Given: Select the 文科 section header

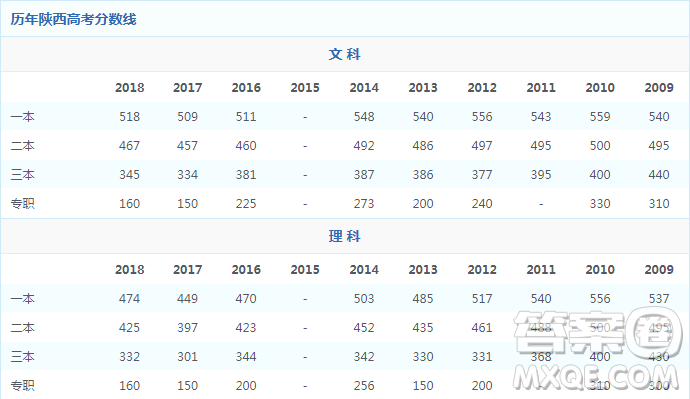Looking at the screenshot, I should (x=345, y=54).
